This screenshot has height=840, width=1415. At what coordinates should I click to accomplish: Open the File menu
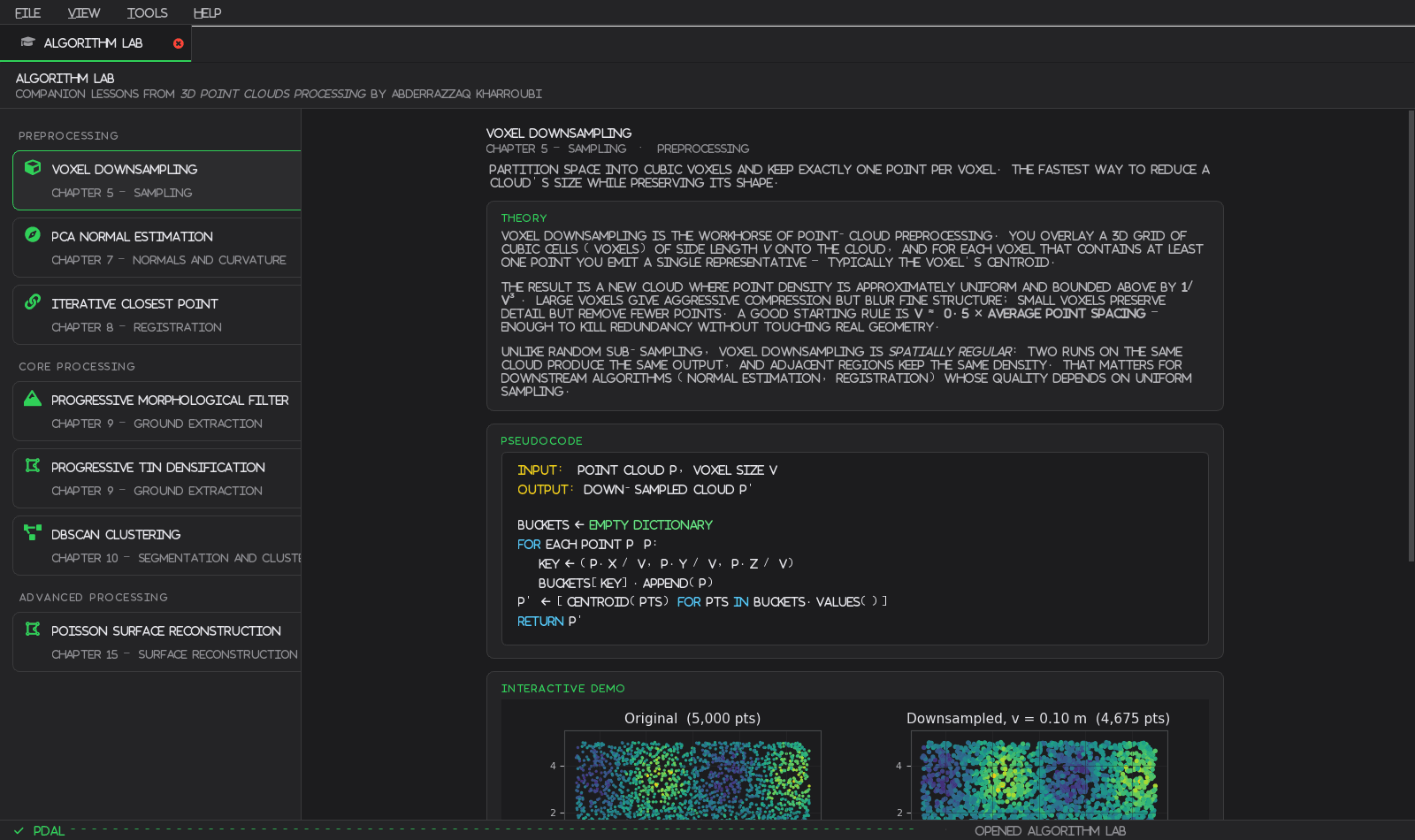tap(27, 13)
